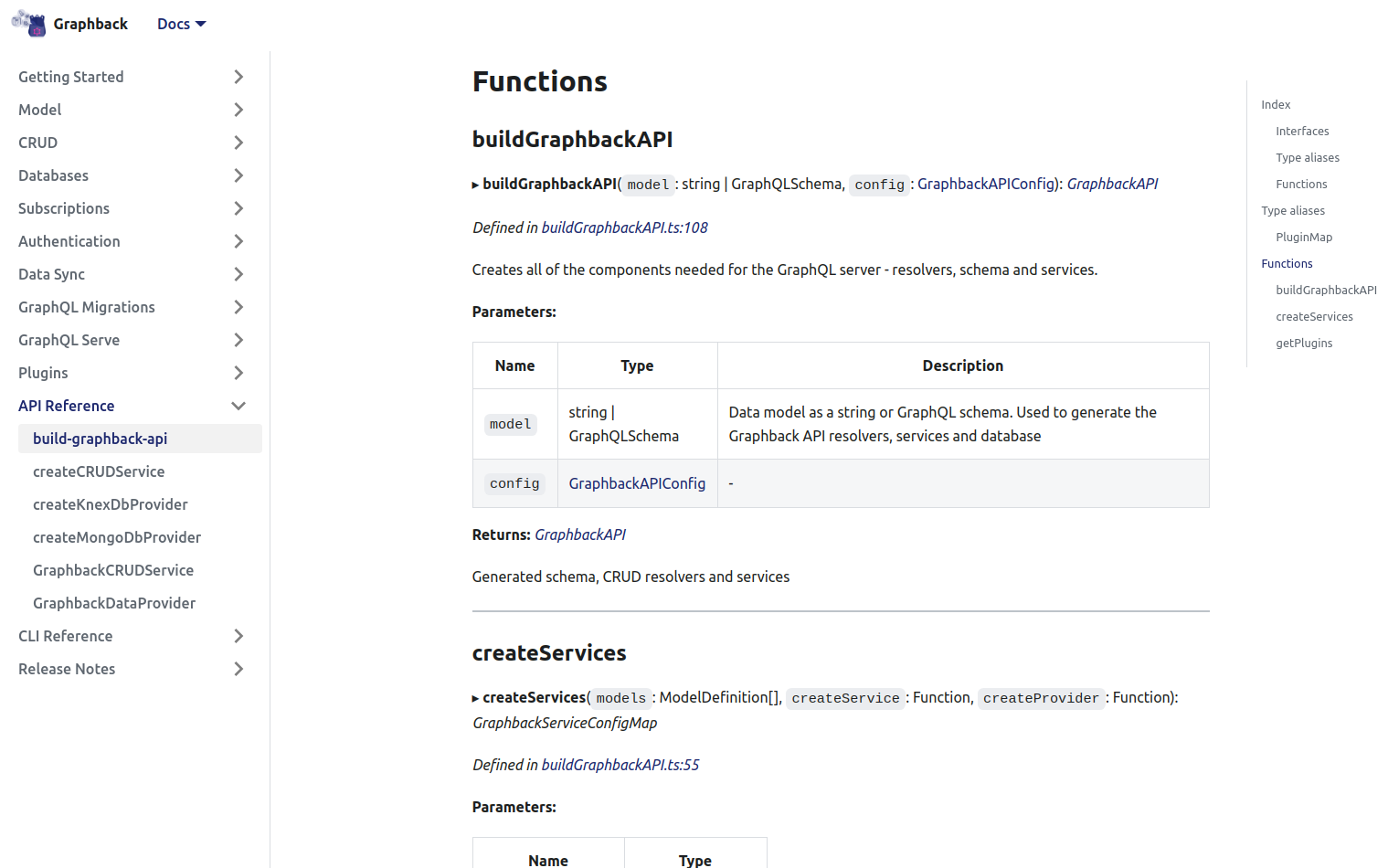Click the Returns GraphbackAPI link
1388x868 pixels.
click(580, 535)
